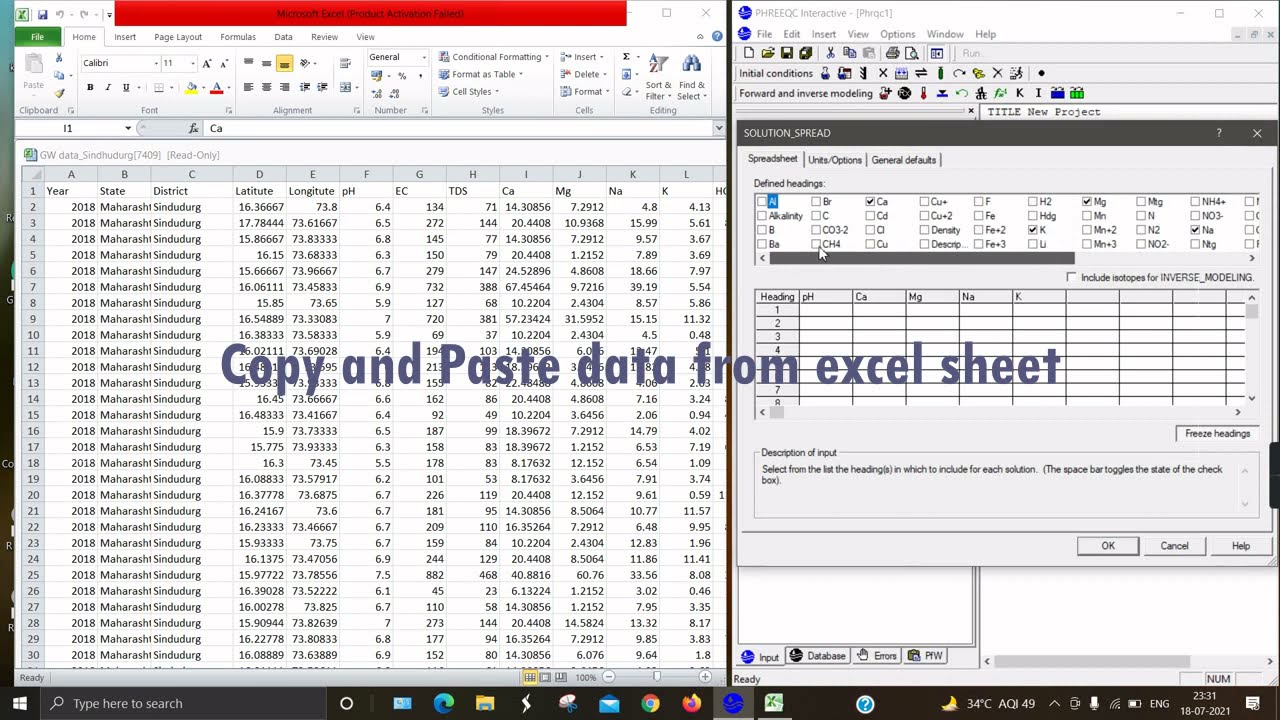
Task: Expand the Excel formula bar
Action: point(718,128)
